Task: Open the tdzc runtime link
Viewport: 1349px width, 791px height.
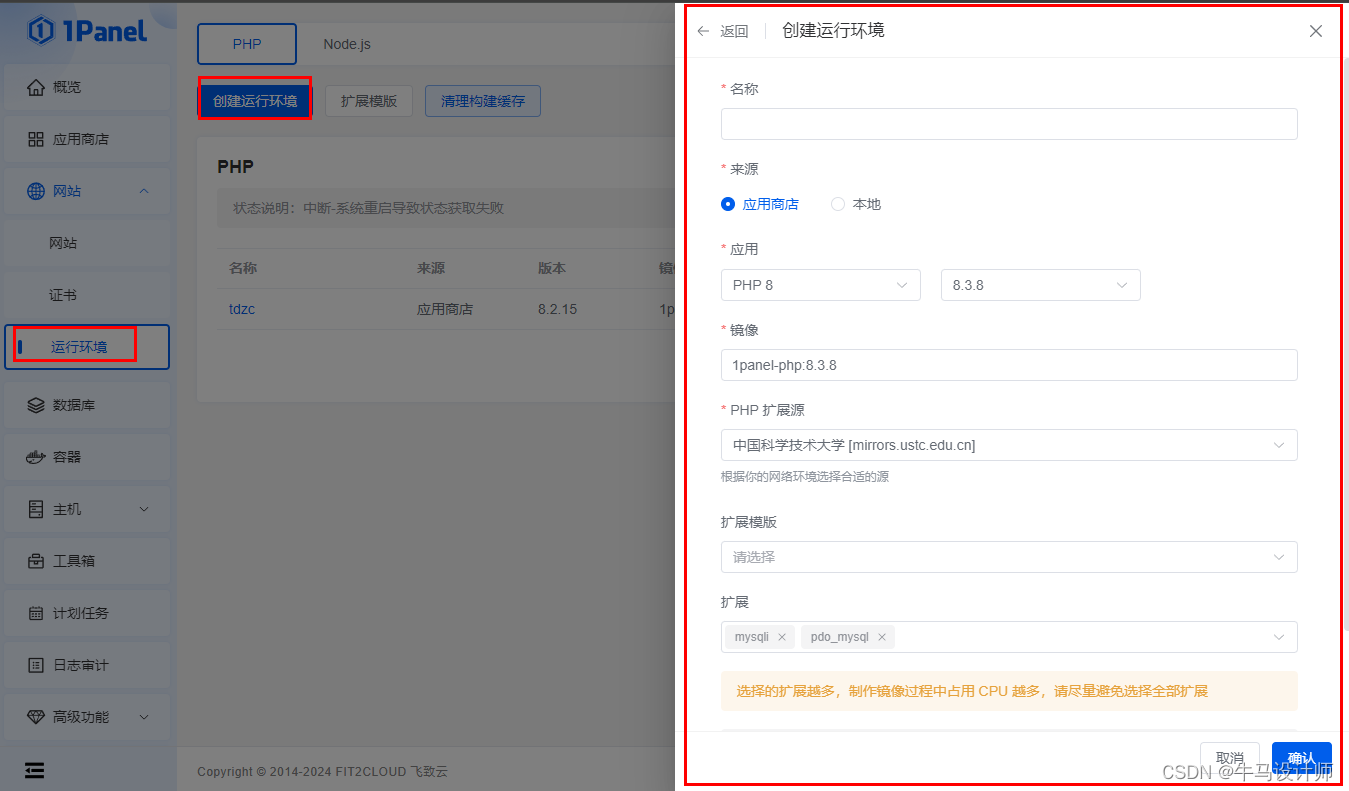Action: point(242,309)
